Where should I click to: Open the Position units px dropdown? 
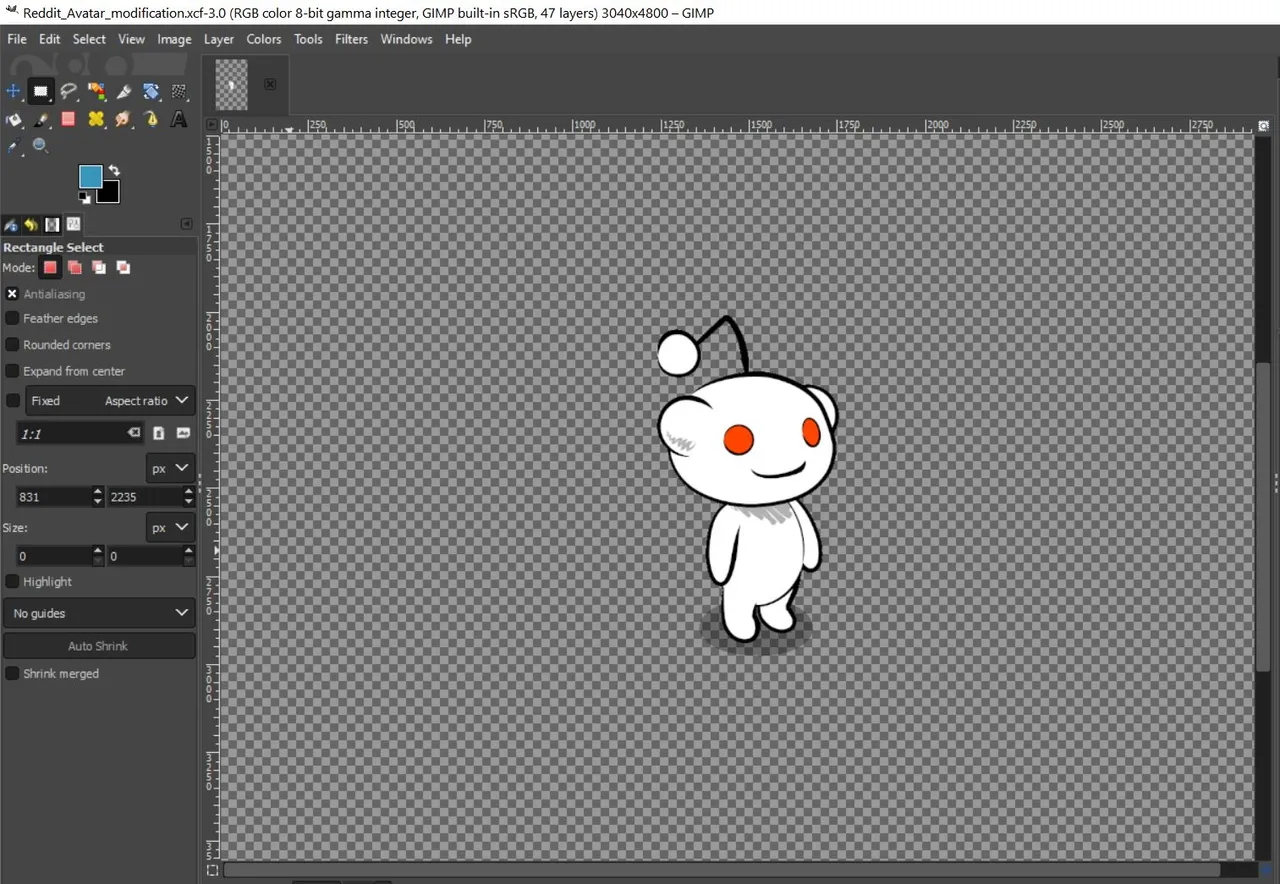click(170, 468)
